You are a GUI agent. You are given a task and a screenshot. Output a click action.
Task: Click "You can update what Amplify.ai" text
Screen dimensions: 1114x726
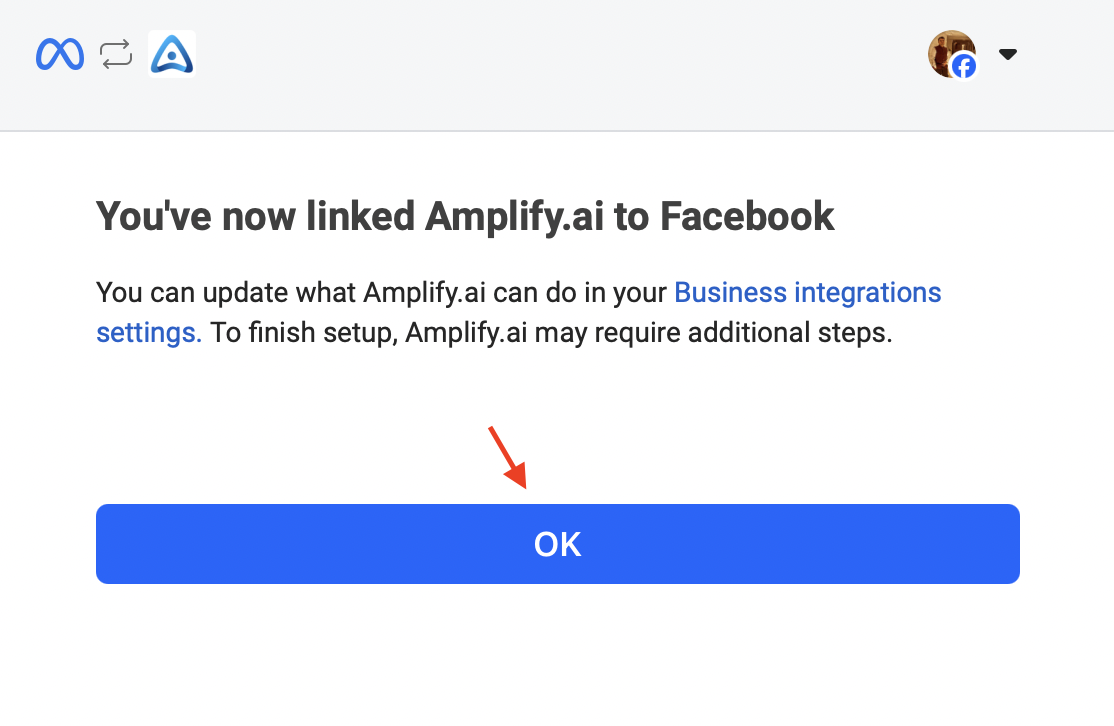click(291, 293)
